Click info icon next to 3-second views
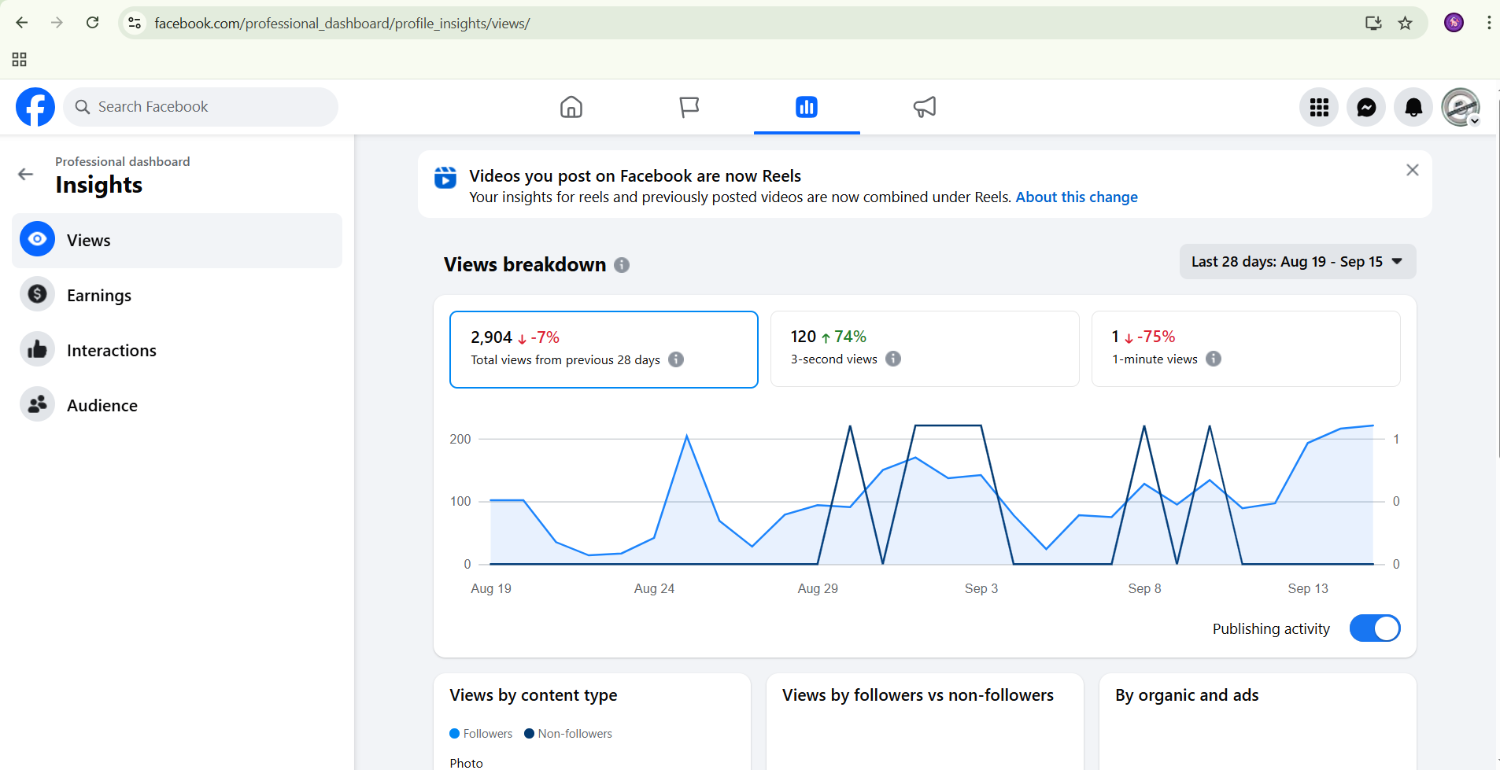Image resolution: width=1500 pixels, height=770 pixels. click(x=893, y=359)
